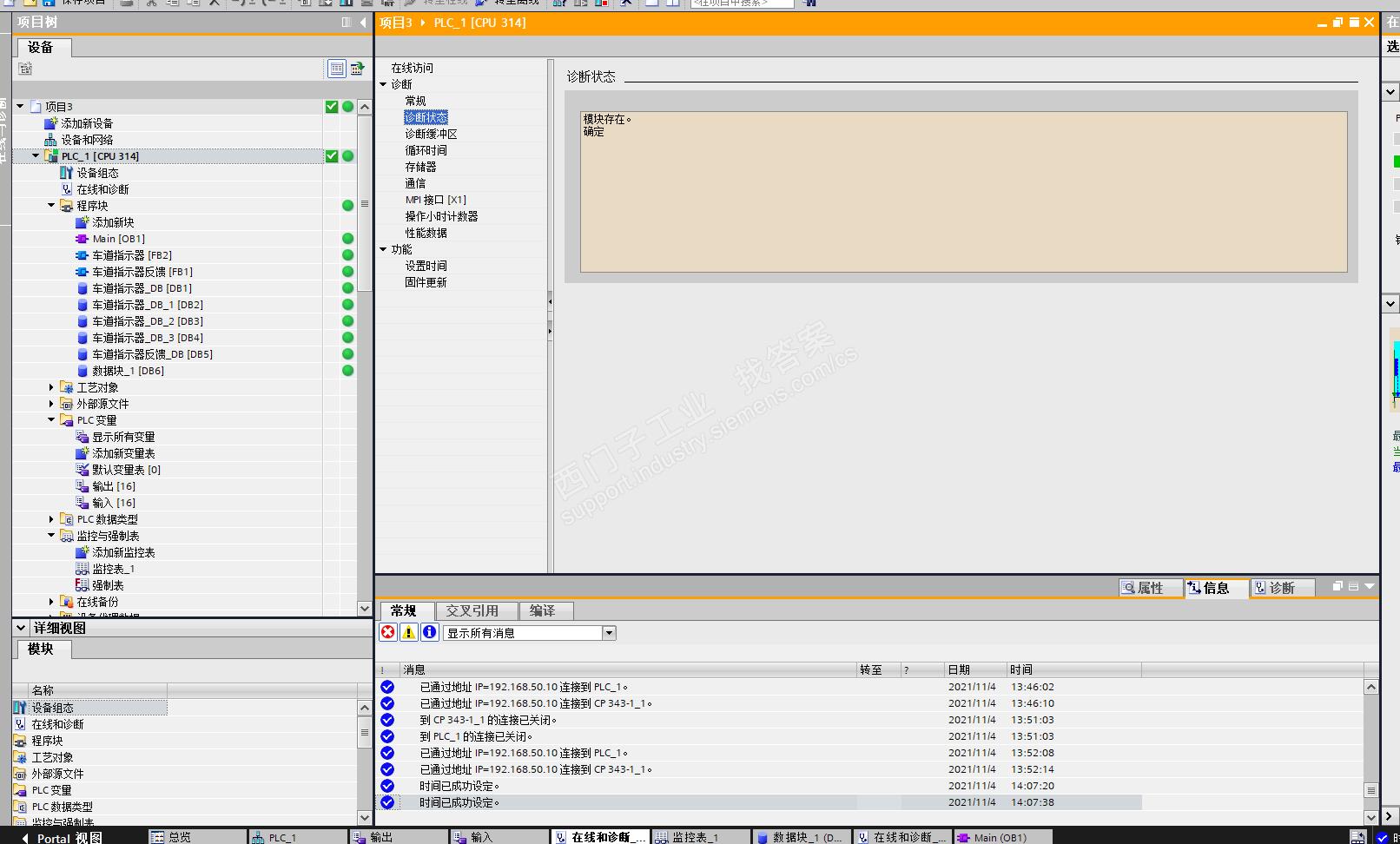Image resolution: width=1400 pixels, height=844 pixels.
Task: Select the Main [OB1] block icon in tree
Action: tap(83, 239)
